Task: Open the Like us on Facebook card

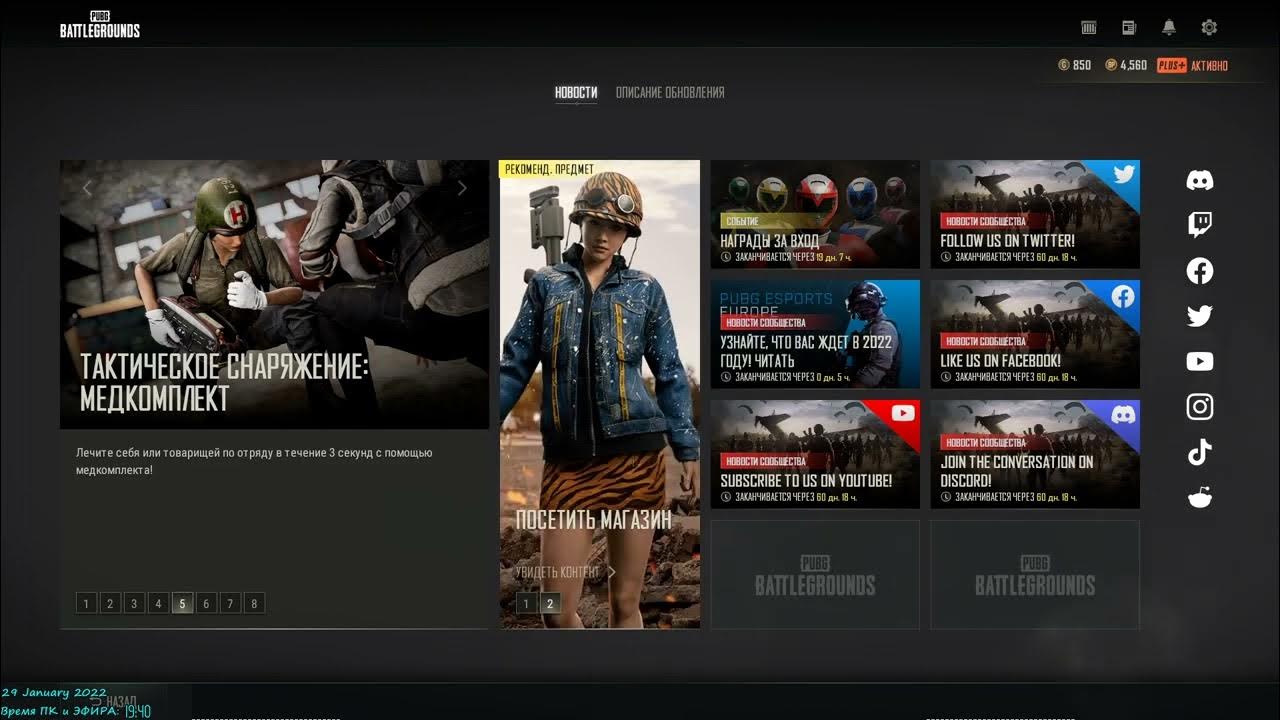Action: click(x=1035, y=334)
